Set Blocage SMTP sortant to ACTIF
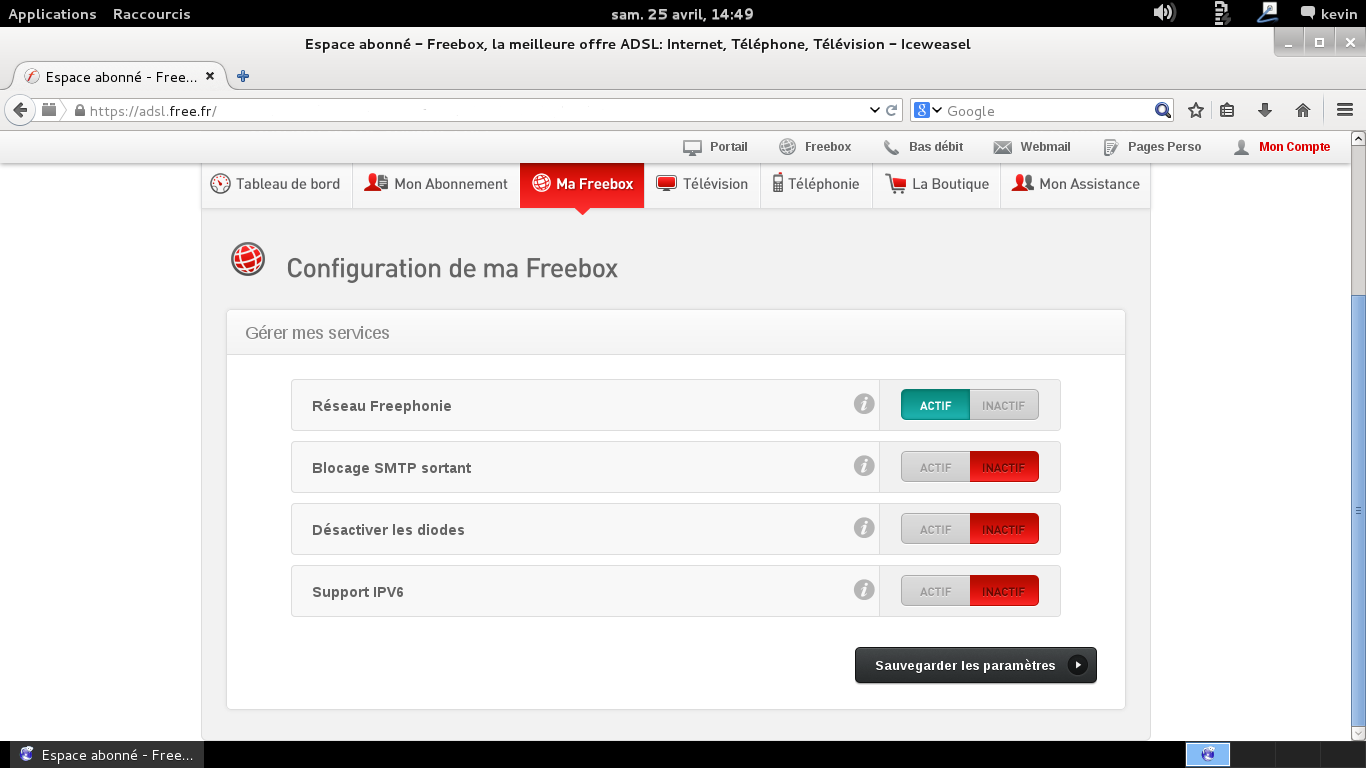Image resolution: width=1366 pixels, height=768 pixels. pos(935,467)
